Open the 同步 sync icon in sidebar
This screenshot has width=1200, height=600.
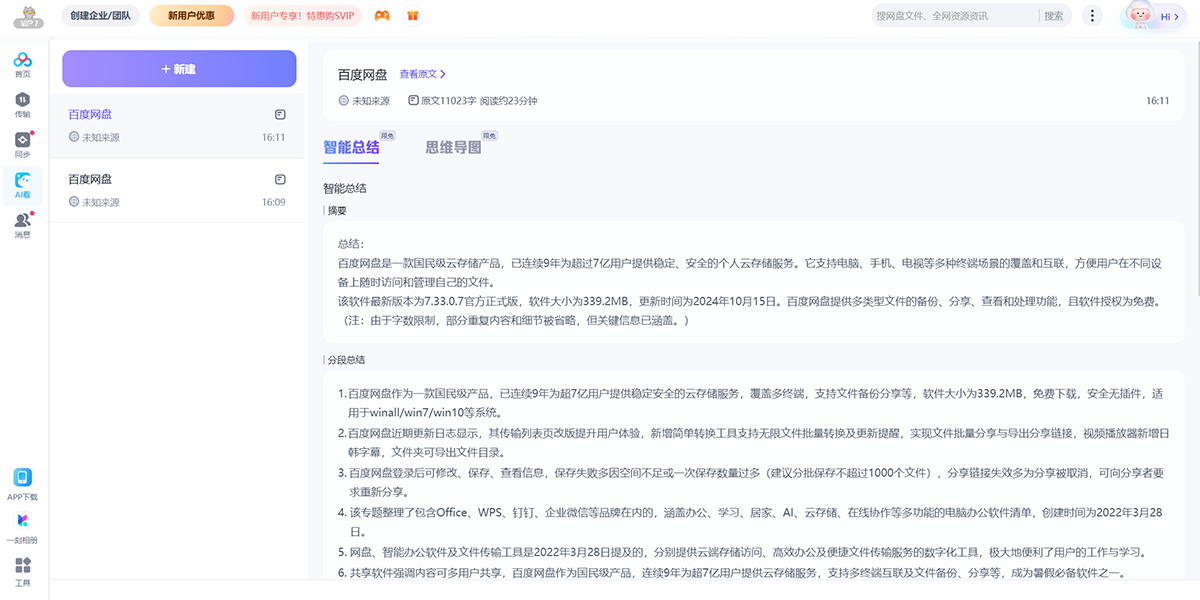[x=22, y=144]
